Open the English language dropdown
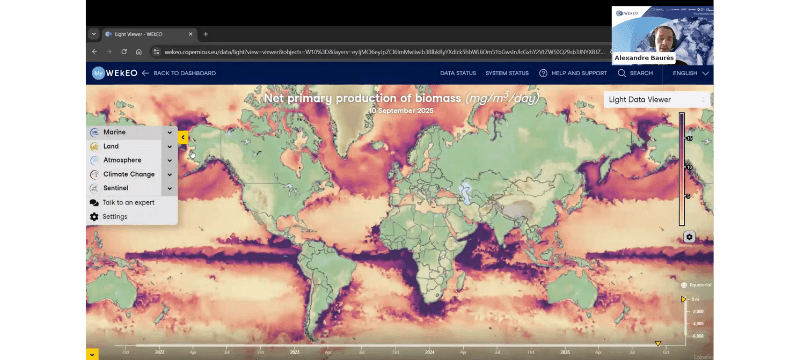 (691, 73)
